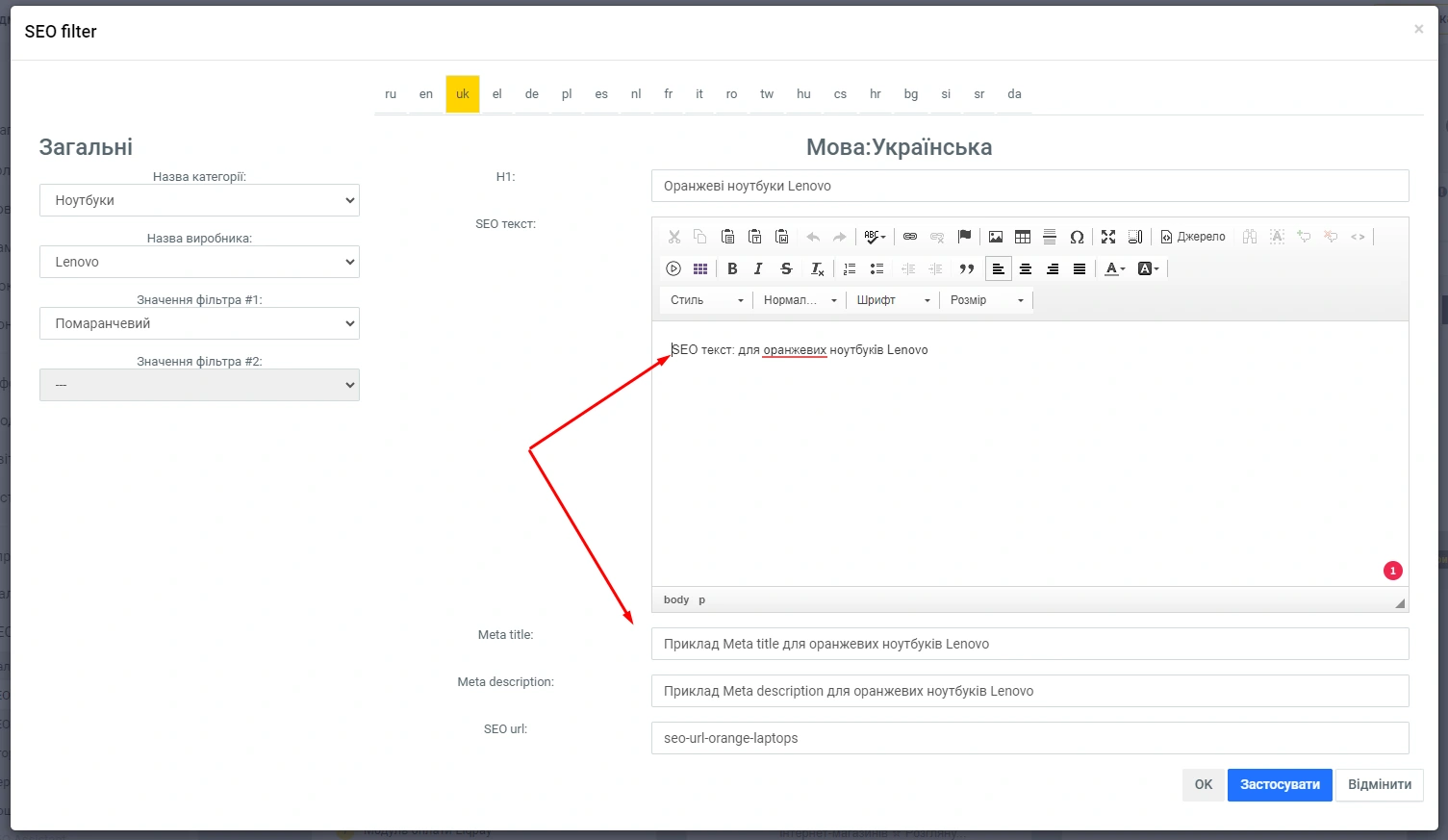Click the Застосувати button
The width and height of the screenshot is (1448, 840).
[x=1280, y=785]
